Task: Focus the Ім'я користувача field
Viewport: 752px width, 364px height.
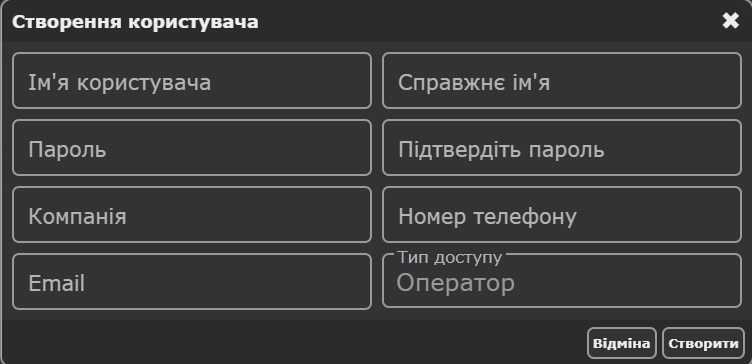Action: pos(192,81)
